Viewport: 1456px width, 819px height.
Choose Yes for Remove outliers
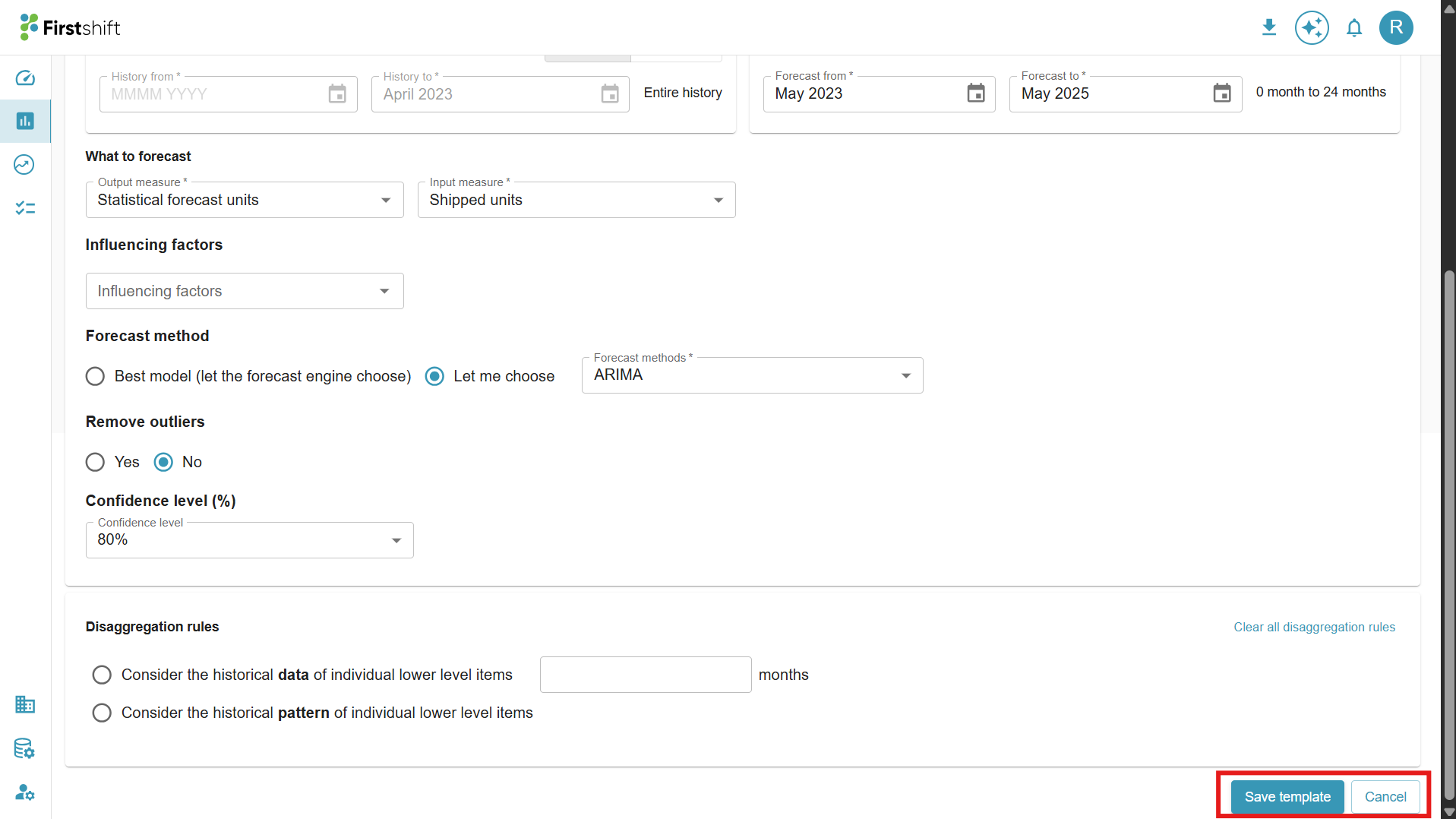(95, 462)
